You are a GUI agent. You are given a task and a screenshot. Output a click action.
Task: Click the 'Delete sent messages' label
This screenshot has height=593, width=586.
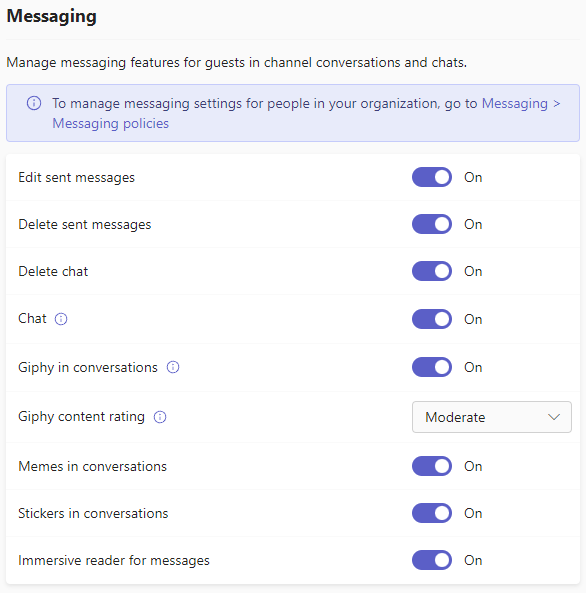[x=85, y=224]
